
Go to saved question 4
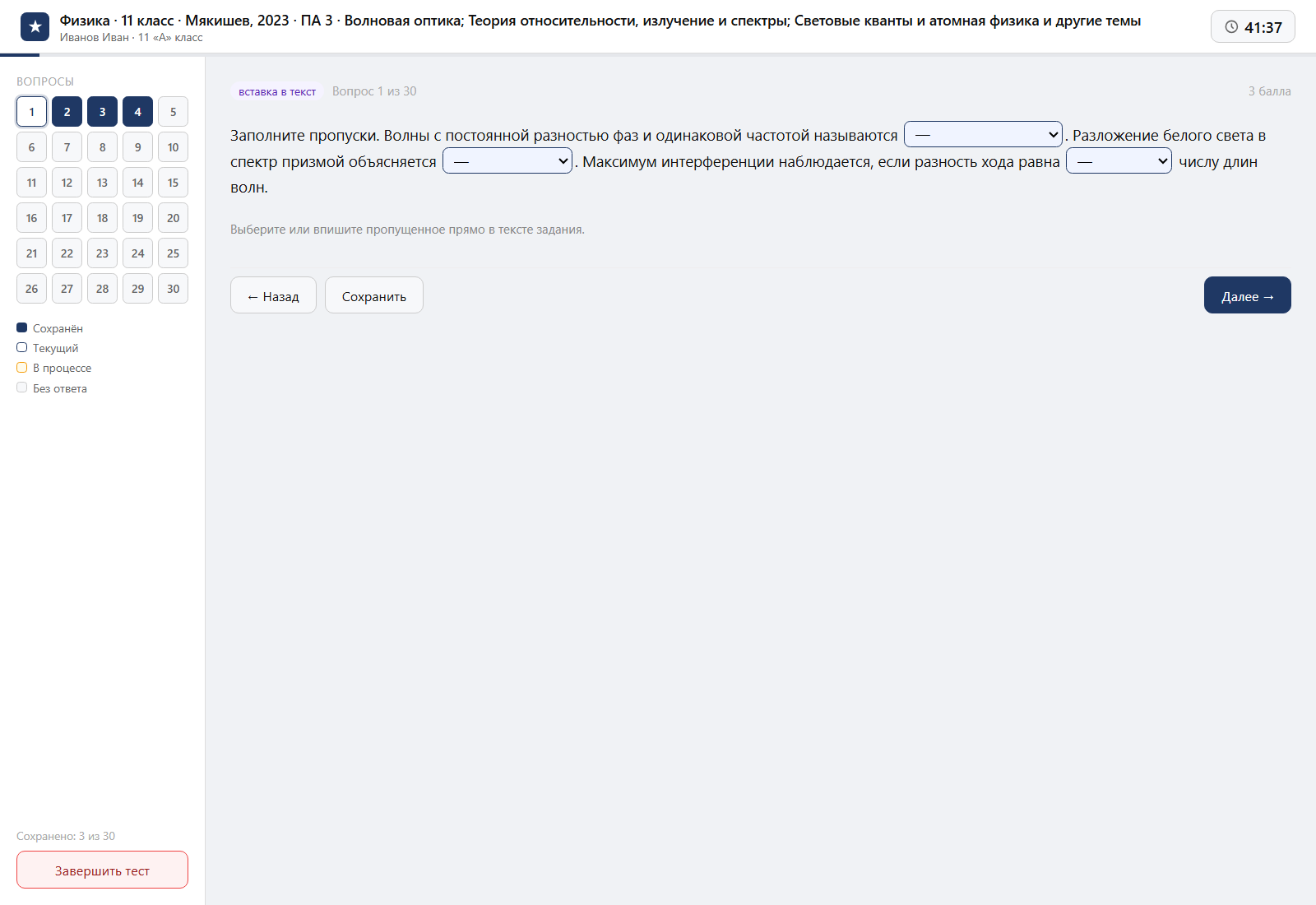click(x=137, y=112)
